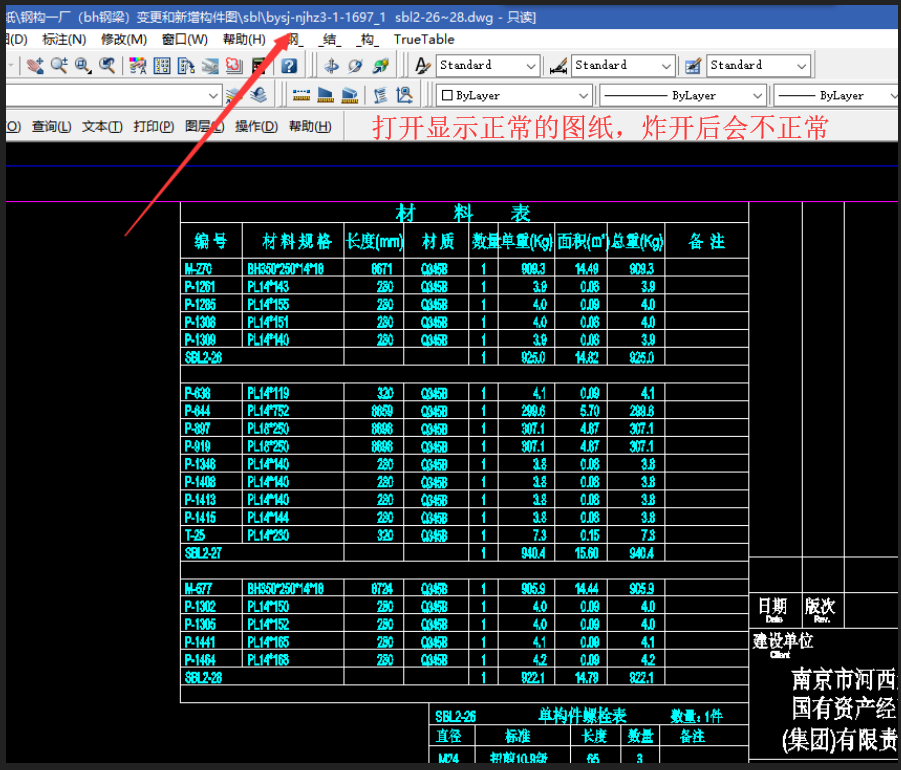Click the blue Help question mark icon
This screenshot has width=901, height=770.
coord(289,66)
